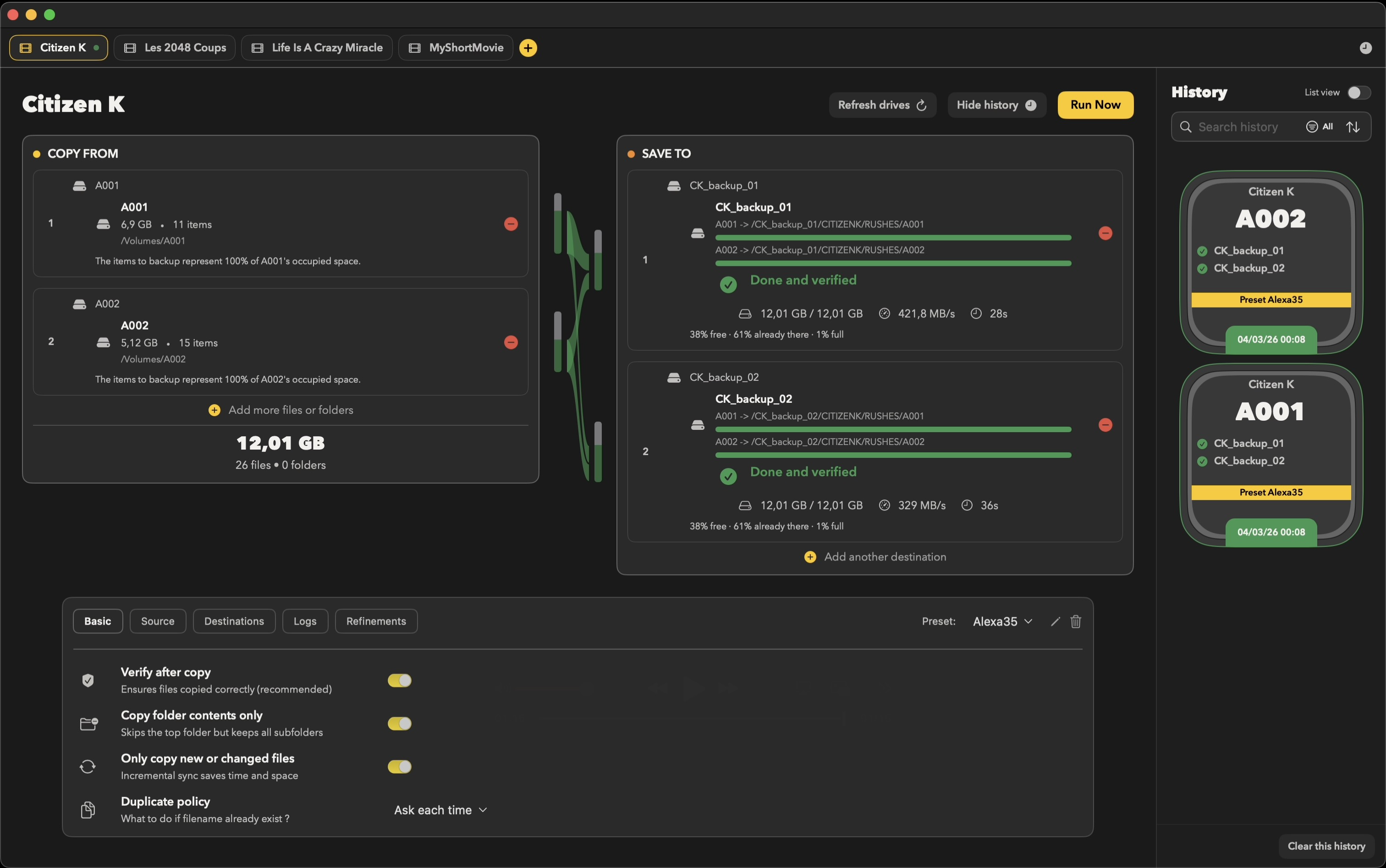Remove the A002 source with red minus icon
Image resolution: width=1386 pixels, height=868 pixels.
pyautogui.click(x=511, y=342)
